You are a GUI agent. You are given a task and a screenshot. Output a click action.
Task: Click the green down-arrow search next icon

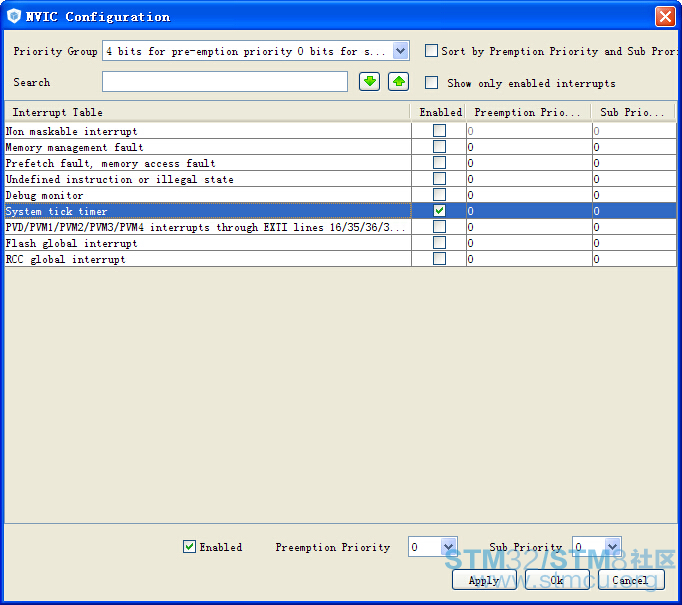point(369,82)
